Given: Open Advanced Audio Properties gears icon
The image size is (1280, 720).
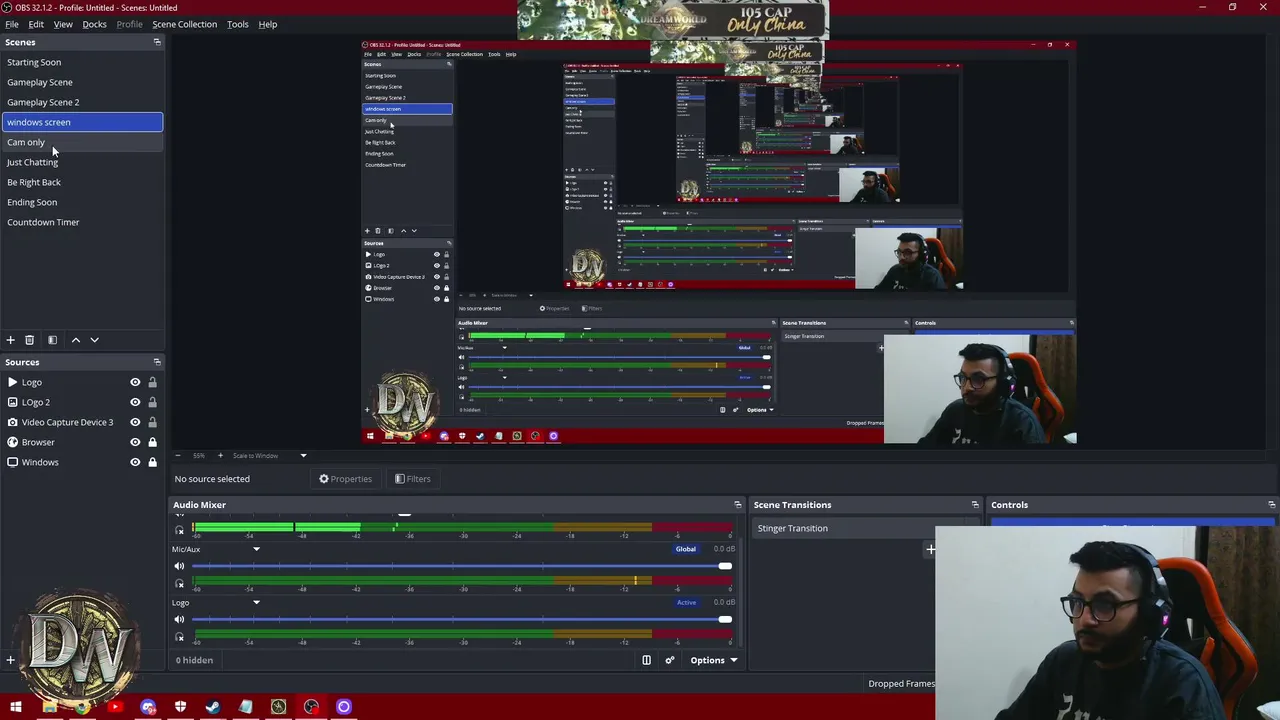Looking at the screenshot, I should tap(670, 660).
